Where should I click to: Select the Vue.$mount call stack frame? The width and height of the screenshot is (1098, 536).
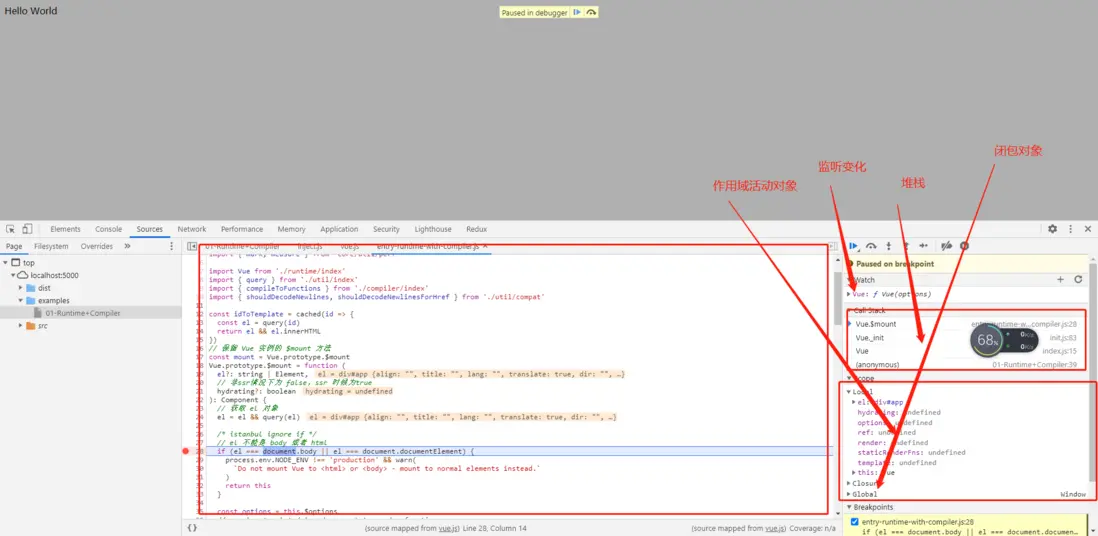point(966,324)
